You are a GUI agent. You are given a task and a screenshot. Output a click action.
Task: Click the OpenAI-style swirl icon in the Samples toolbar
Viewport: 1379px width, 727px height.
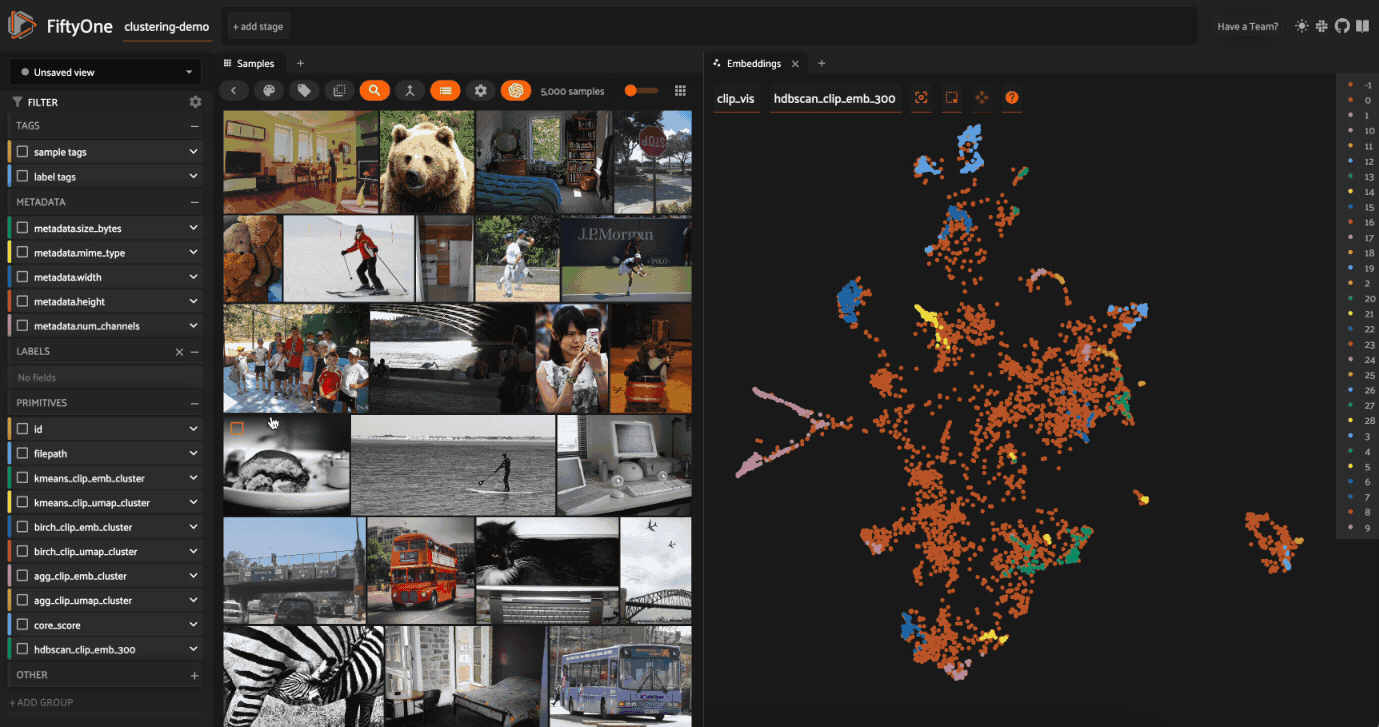coord(516,90)
